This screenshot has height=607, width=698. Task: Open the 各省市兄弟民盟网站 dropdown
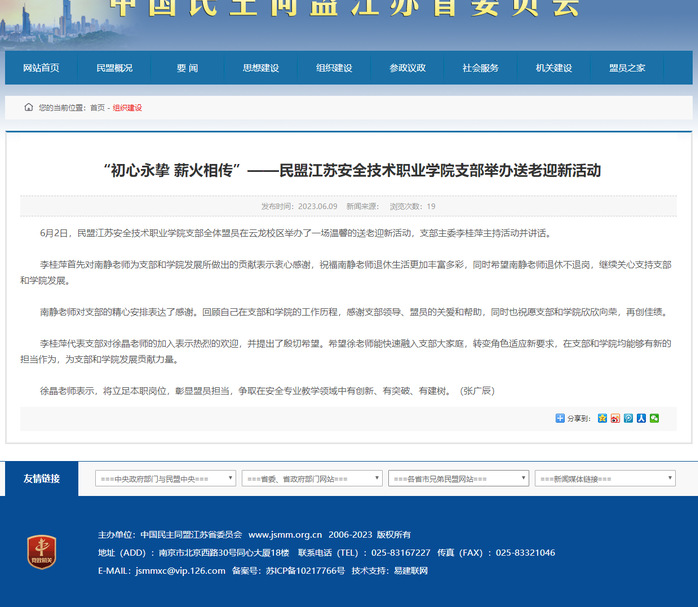point(458,479)
